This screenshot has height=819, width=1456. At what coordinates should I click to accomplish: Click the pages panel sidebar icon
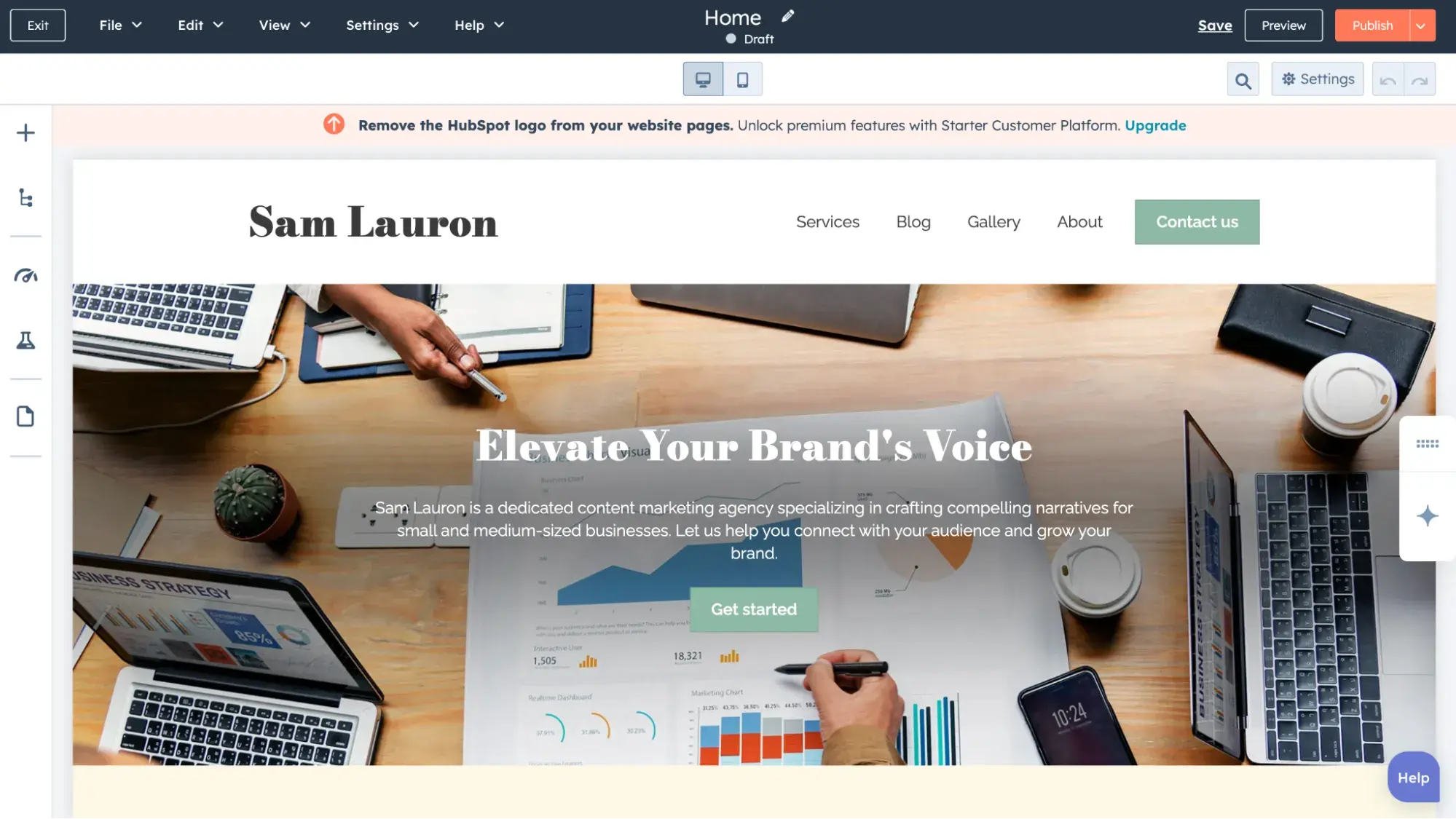pyautogui.click(x=26, y=417)
